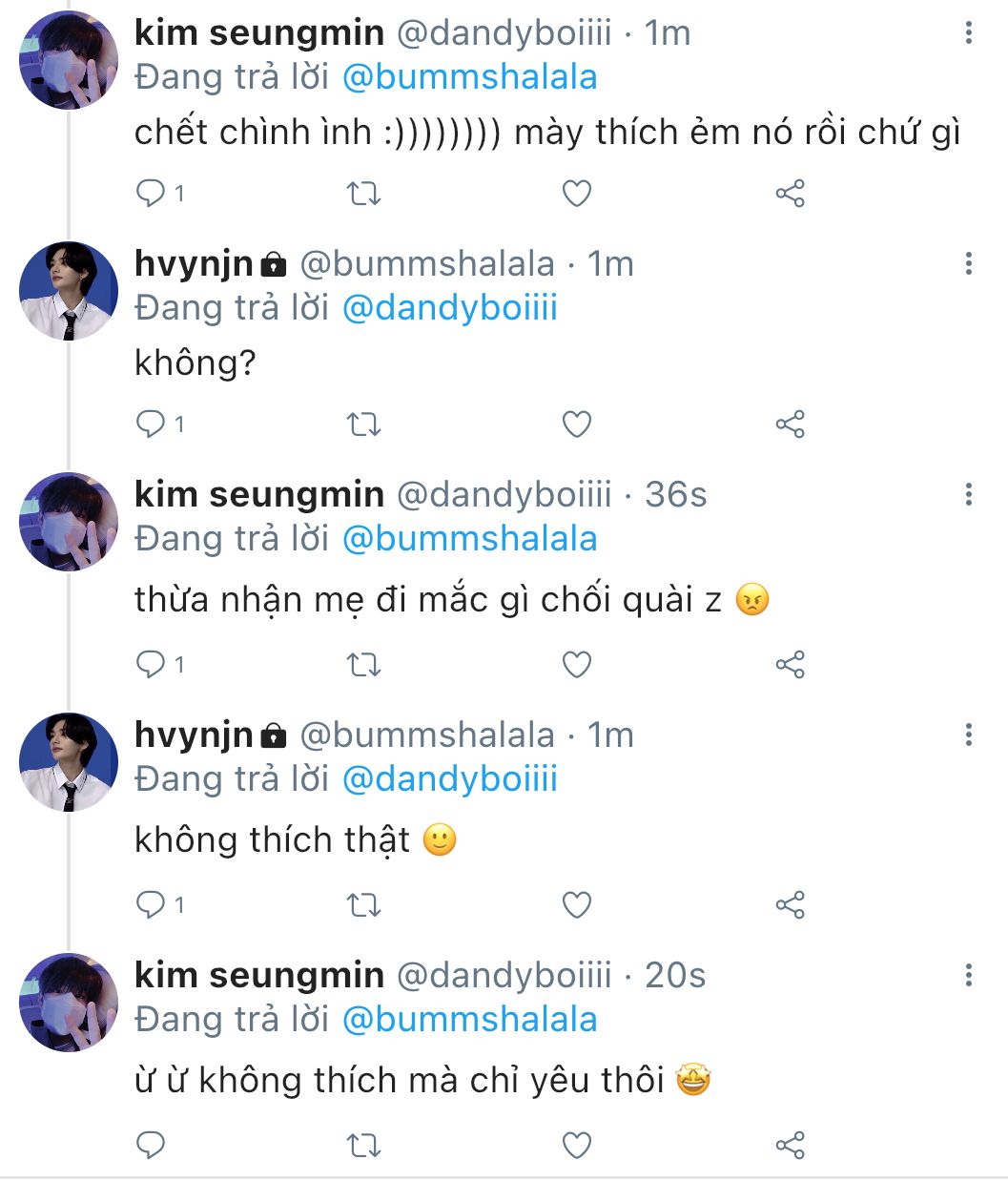1008x1180 pixels.
Task: Share the "không?" tweet
Action: click(x=790, y=424)
